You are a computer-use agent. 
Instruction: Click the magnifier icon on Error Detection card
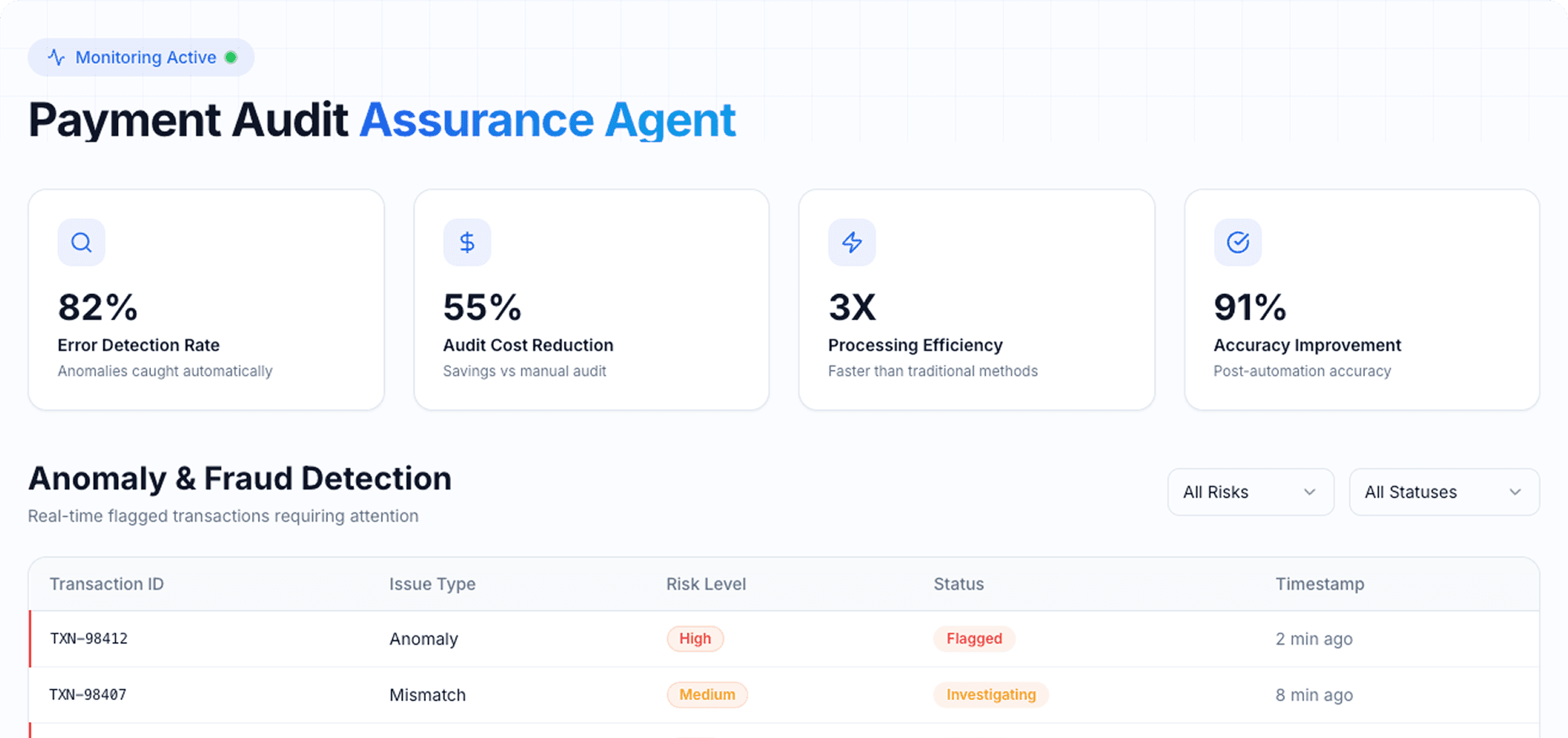(82, 243)
